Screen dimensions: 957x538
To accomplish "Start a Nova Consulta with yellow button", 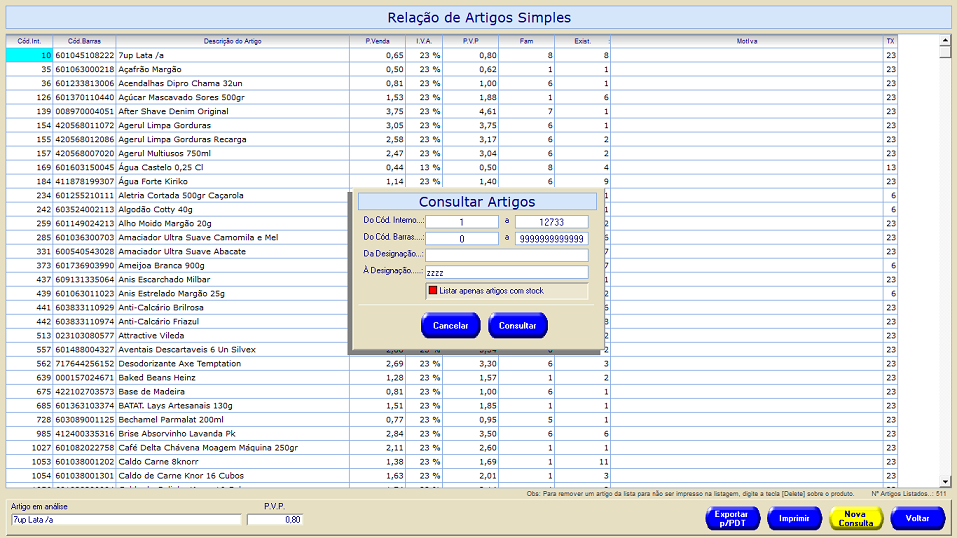I will pos(855,518).
